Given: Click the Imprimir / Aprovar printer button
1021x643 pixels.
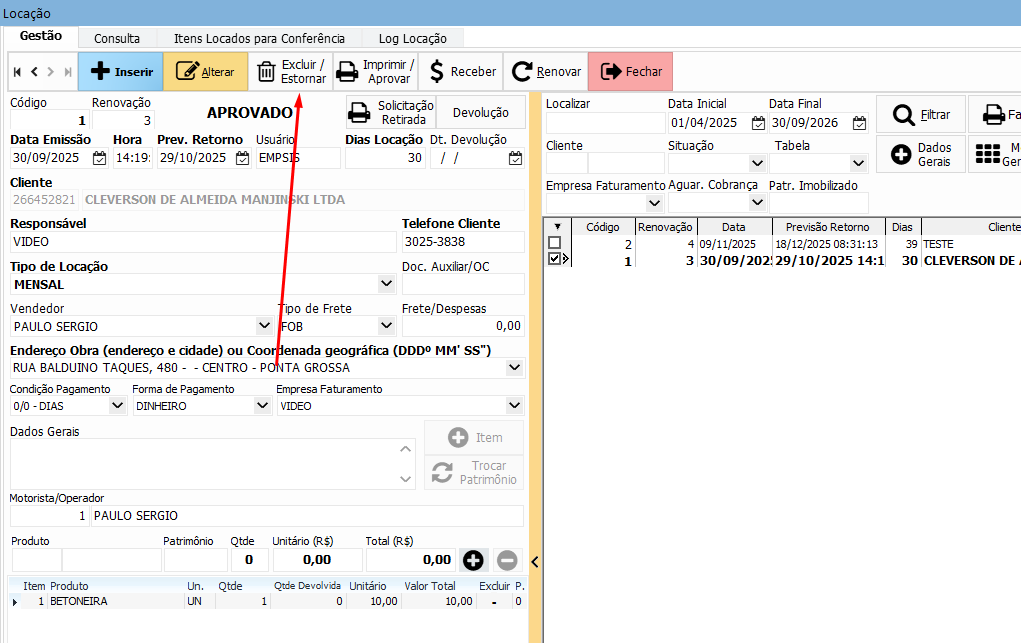Looking at the screenshot, I should pos(375,72).
